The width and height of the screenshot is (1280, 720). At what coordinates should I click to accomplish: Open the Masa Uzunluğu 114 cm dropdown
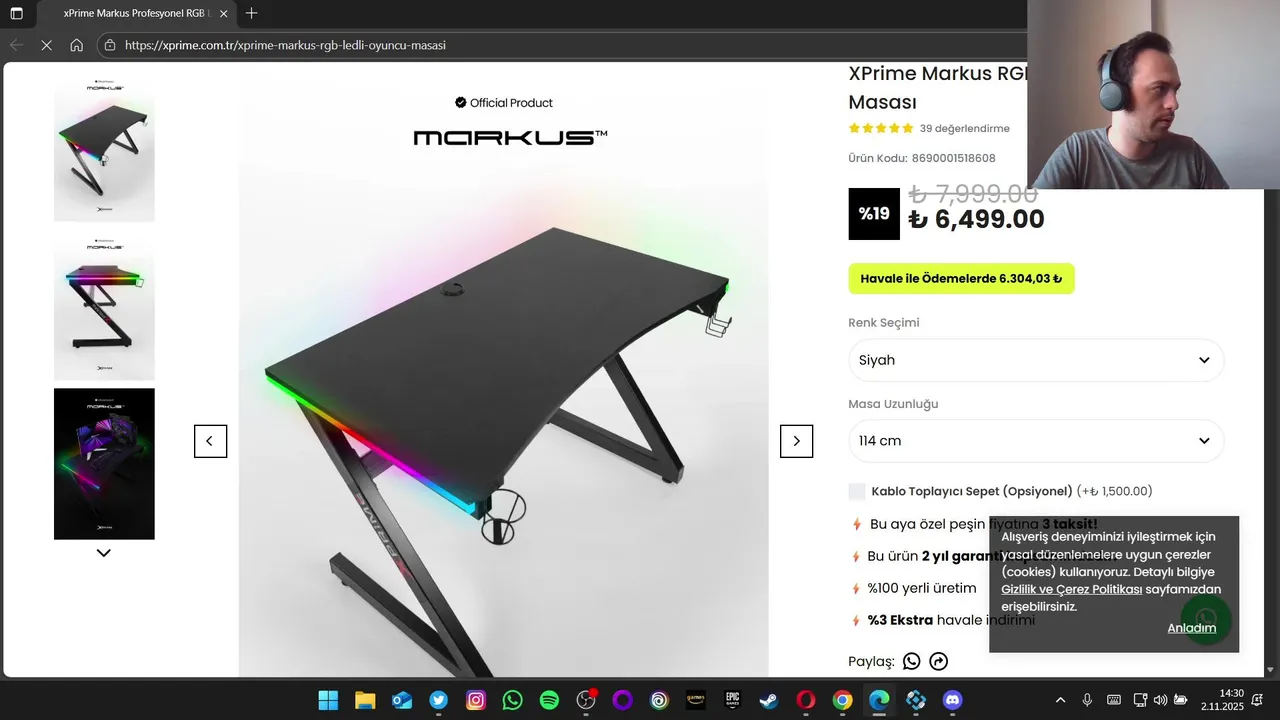tap(1036, 441)
